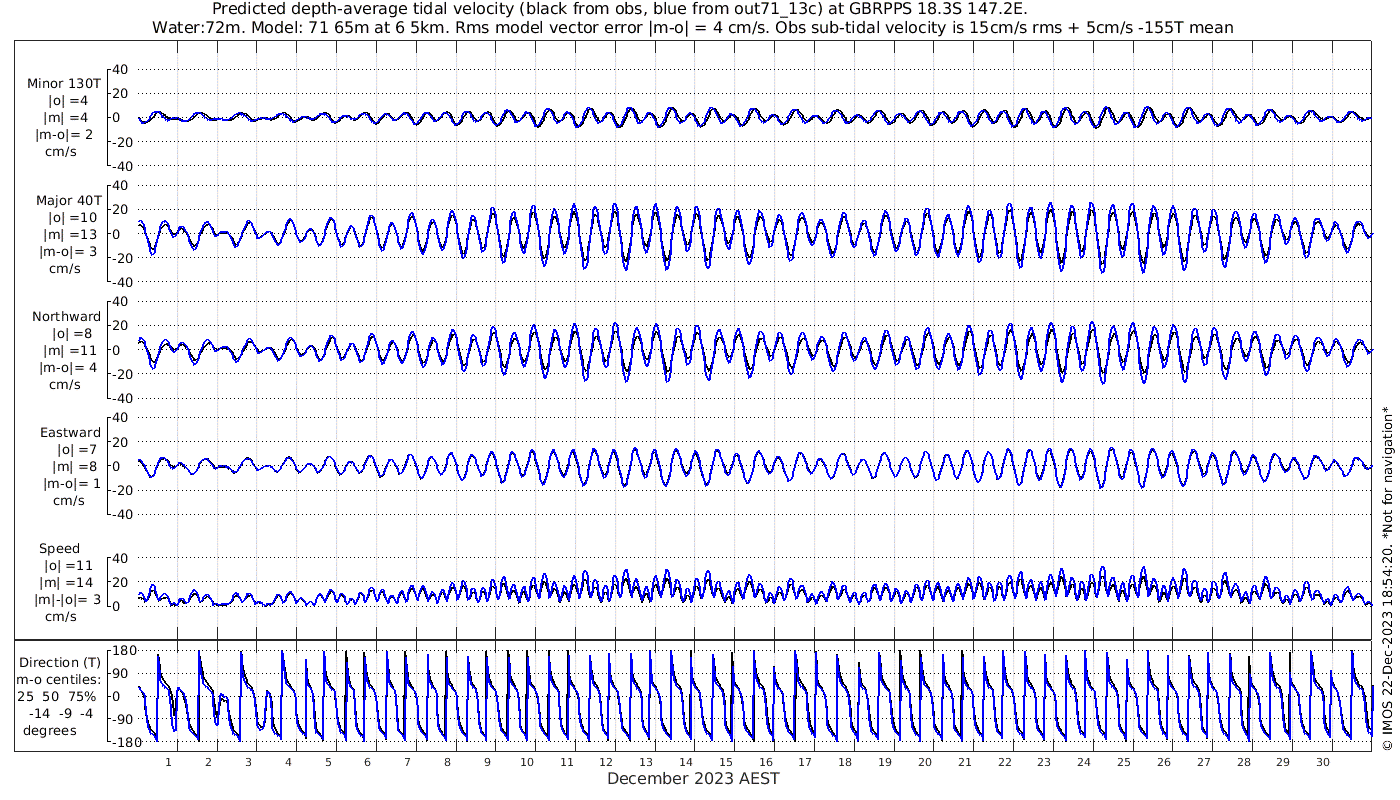Select the 'Eastward' panel label
Image resolution: width=1400 pixels, height=800 pixels.
click(x=70, y=433)
